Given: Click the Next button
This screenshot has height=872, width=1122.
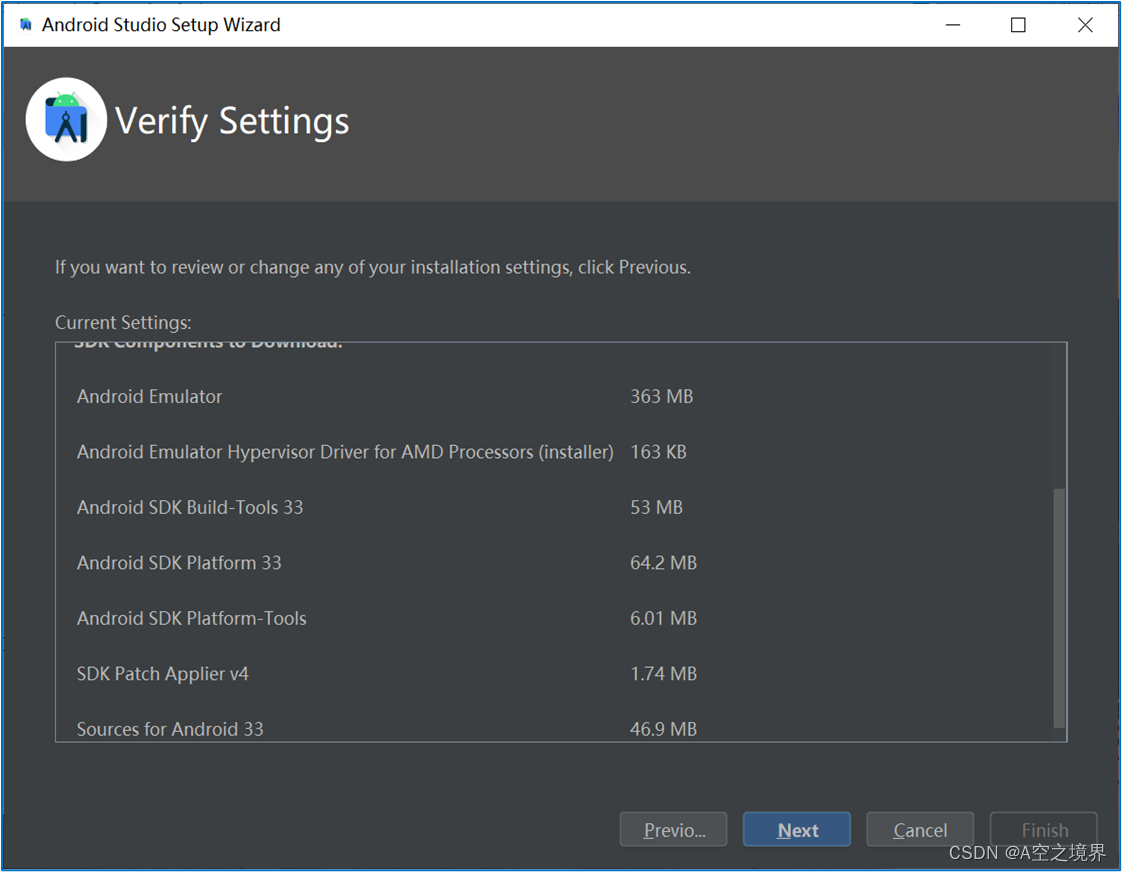Looking at the screenshot, I should (x=796, y=829).
